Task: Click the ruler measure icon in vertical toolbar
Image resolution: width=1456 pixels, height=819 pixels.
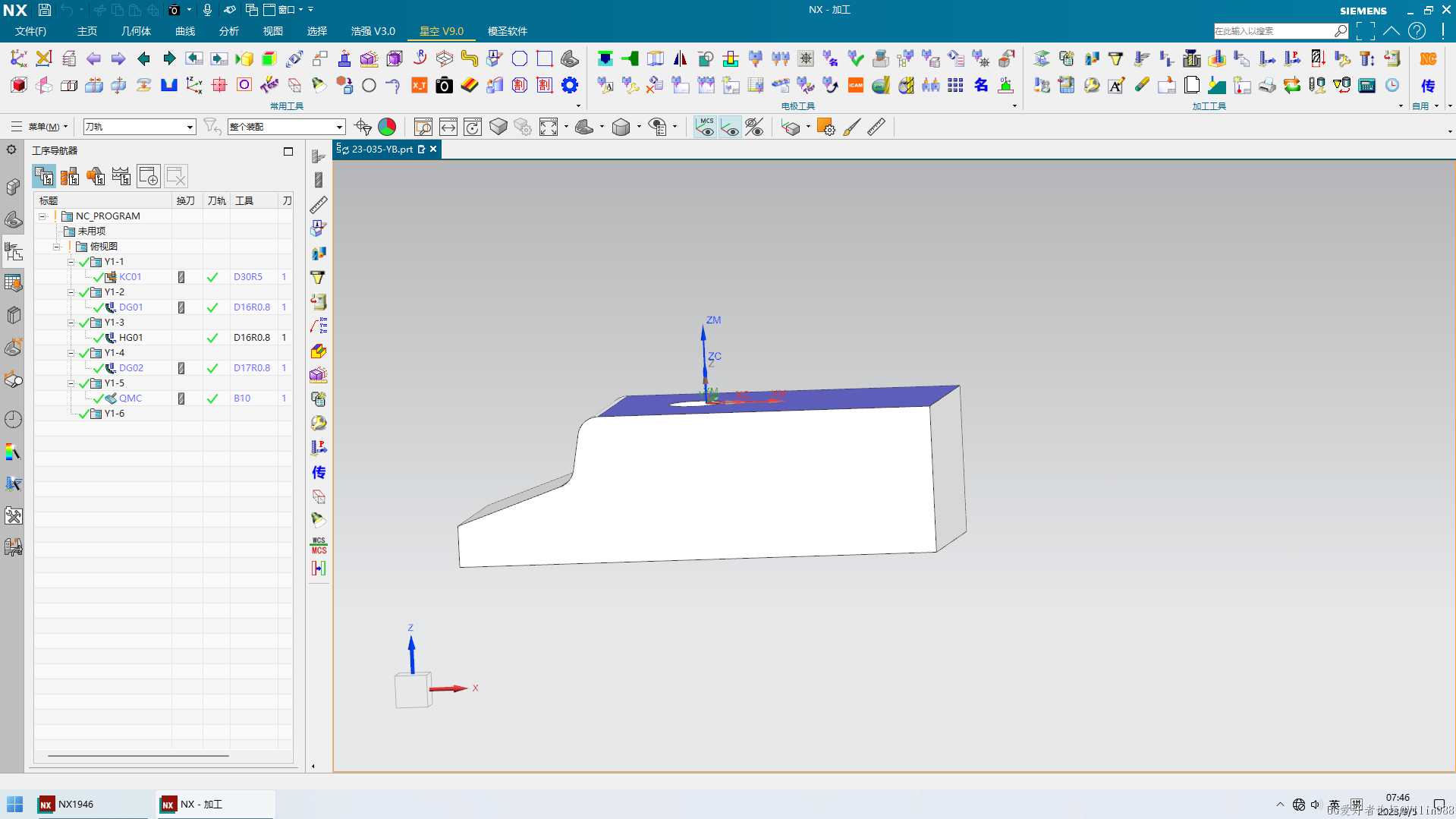Action: click(x=319, y=205)
